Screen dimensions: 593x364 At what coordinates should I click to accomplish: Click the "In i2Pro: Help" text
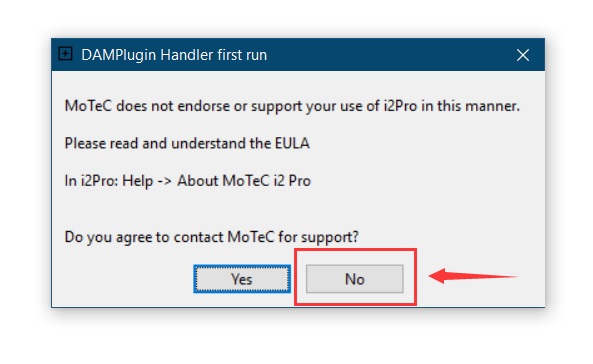(109, 181)
